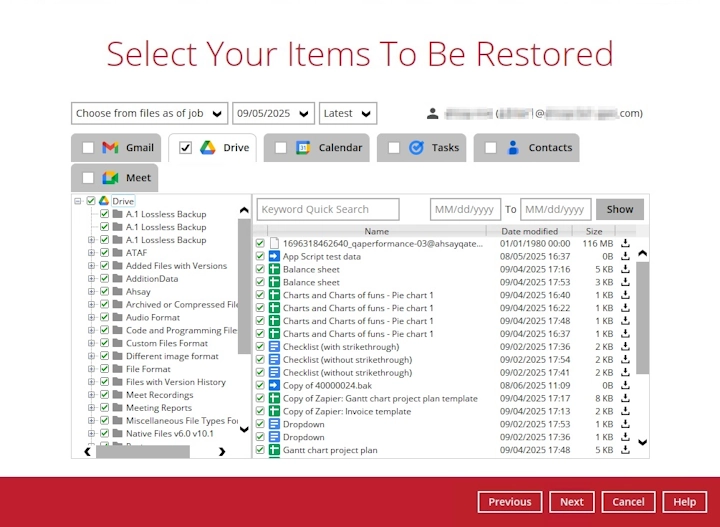Click the Google Sheets icon beside Copy of Zapier: Invoice template
The width and height of the screenshot is (720, 527).
coord(275,411)
